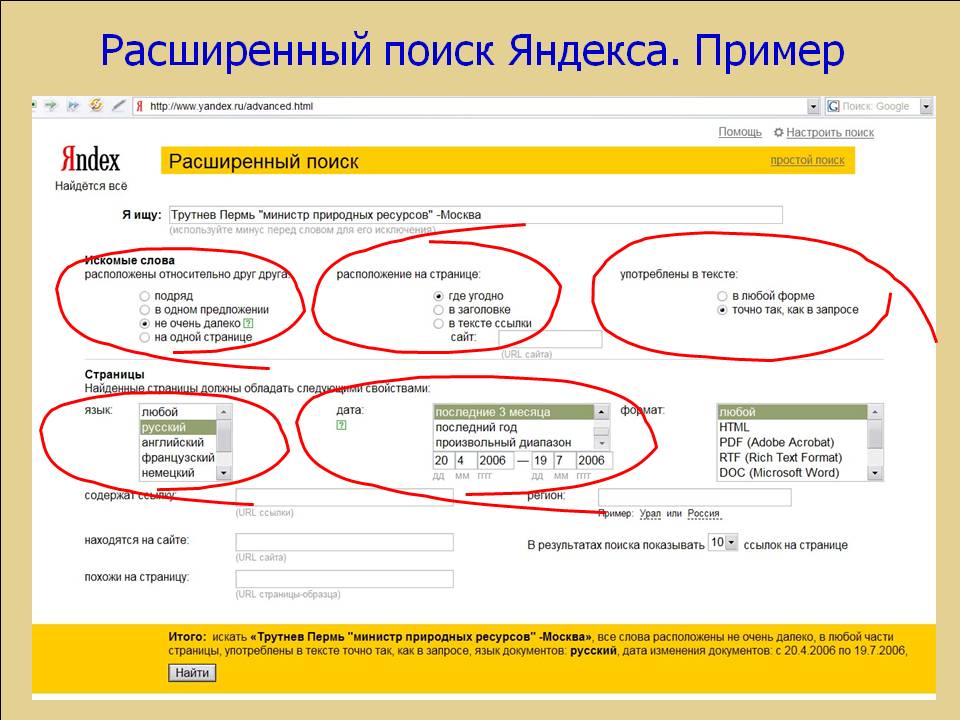
Task: Click the end month field containing 7
Action: click(x=563, y=460)
